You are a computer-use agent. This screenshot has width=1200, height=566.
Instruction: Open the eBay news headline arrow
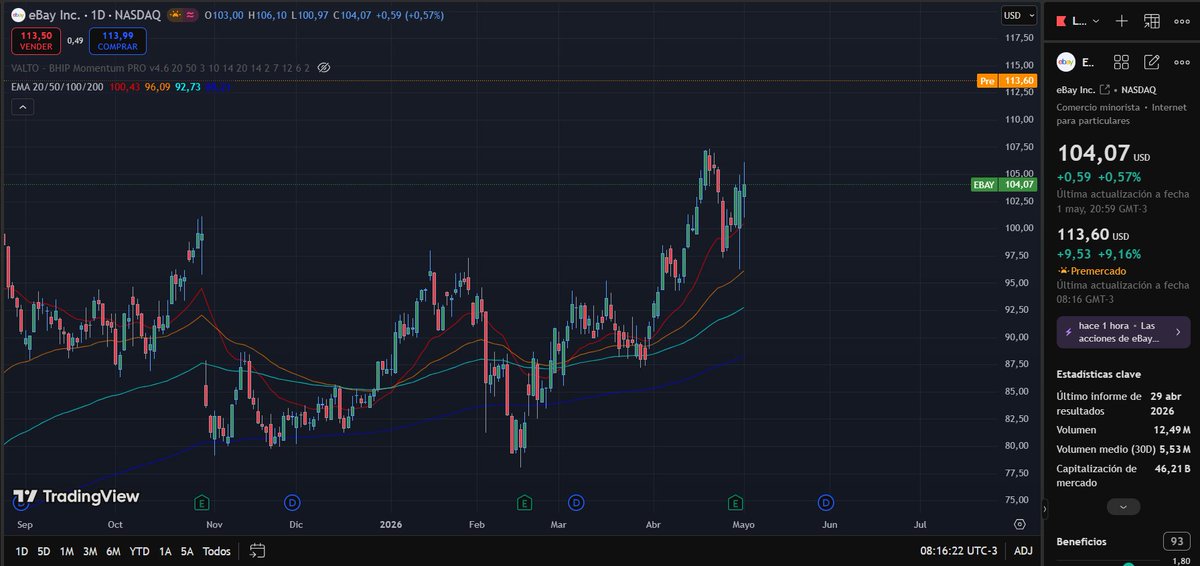point(1177,332)
